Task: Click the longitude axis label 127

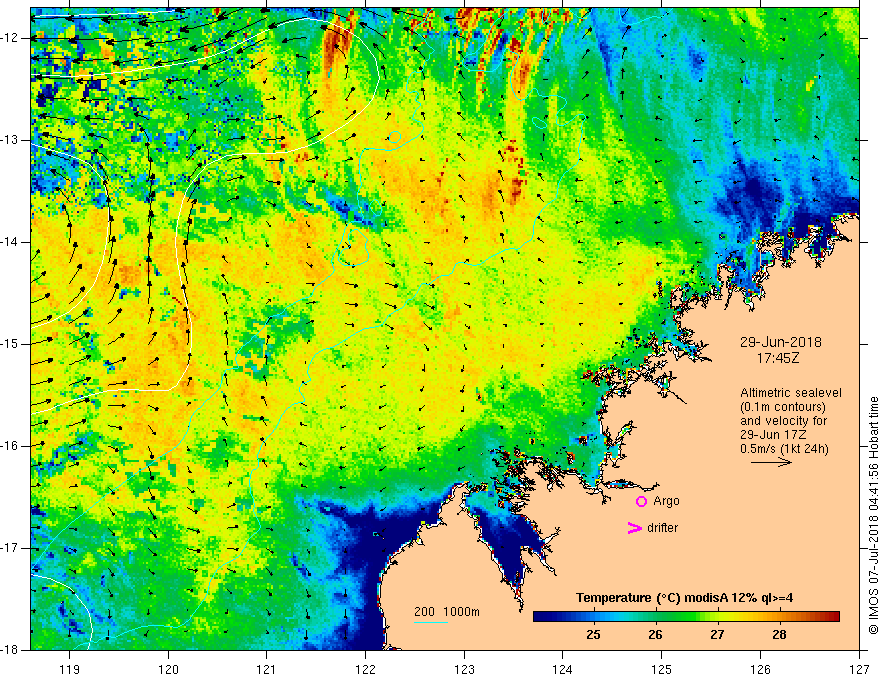Action: tap(859, 669)
